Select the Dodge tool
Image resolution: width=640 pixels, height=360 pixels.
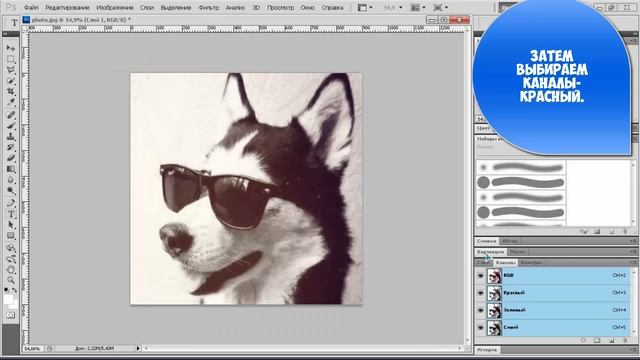pyautogui.click(x=11, y=190)
